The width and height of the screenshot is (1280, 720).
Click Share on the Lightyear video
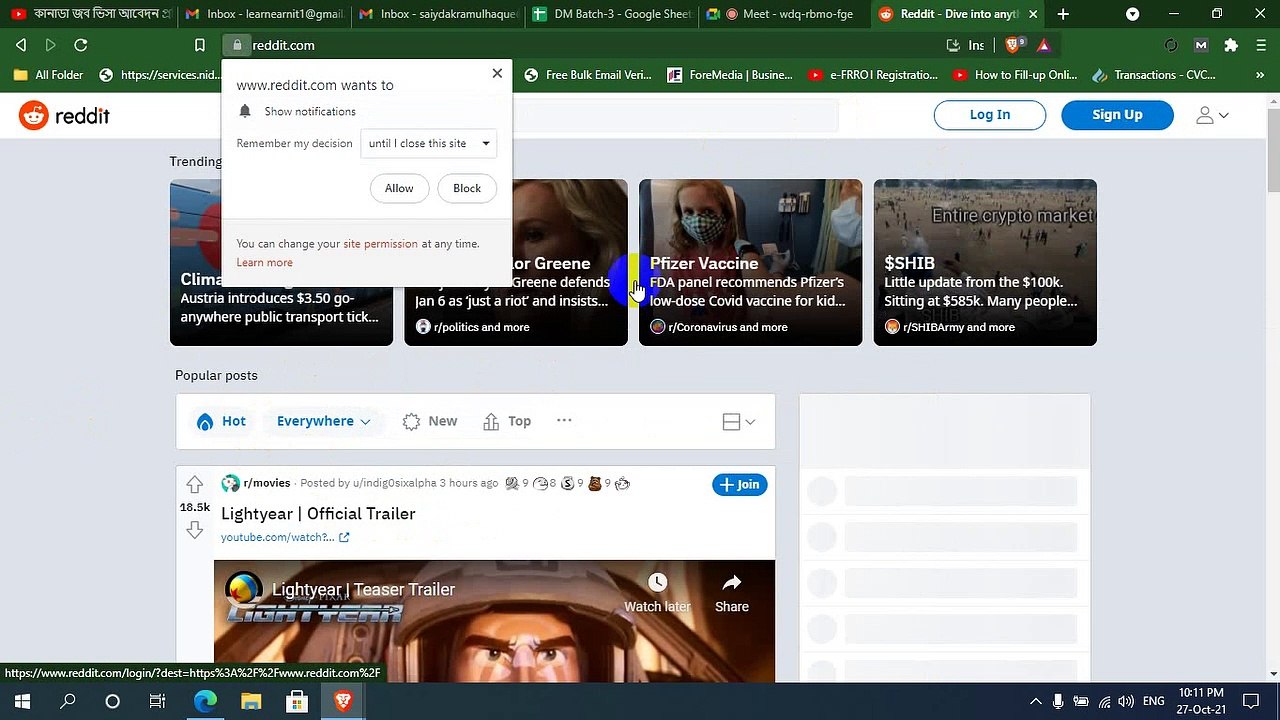pyautogui.click(x=732, y=593)
